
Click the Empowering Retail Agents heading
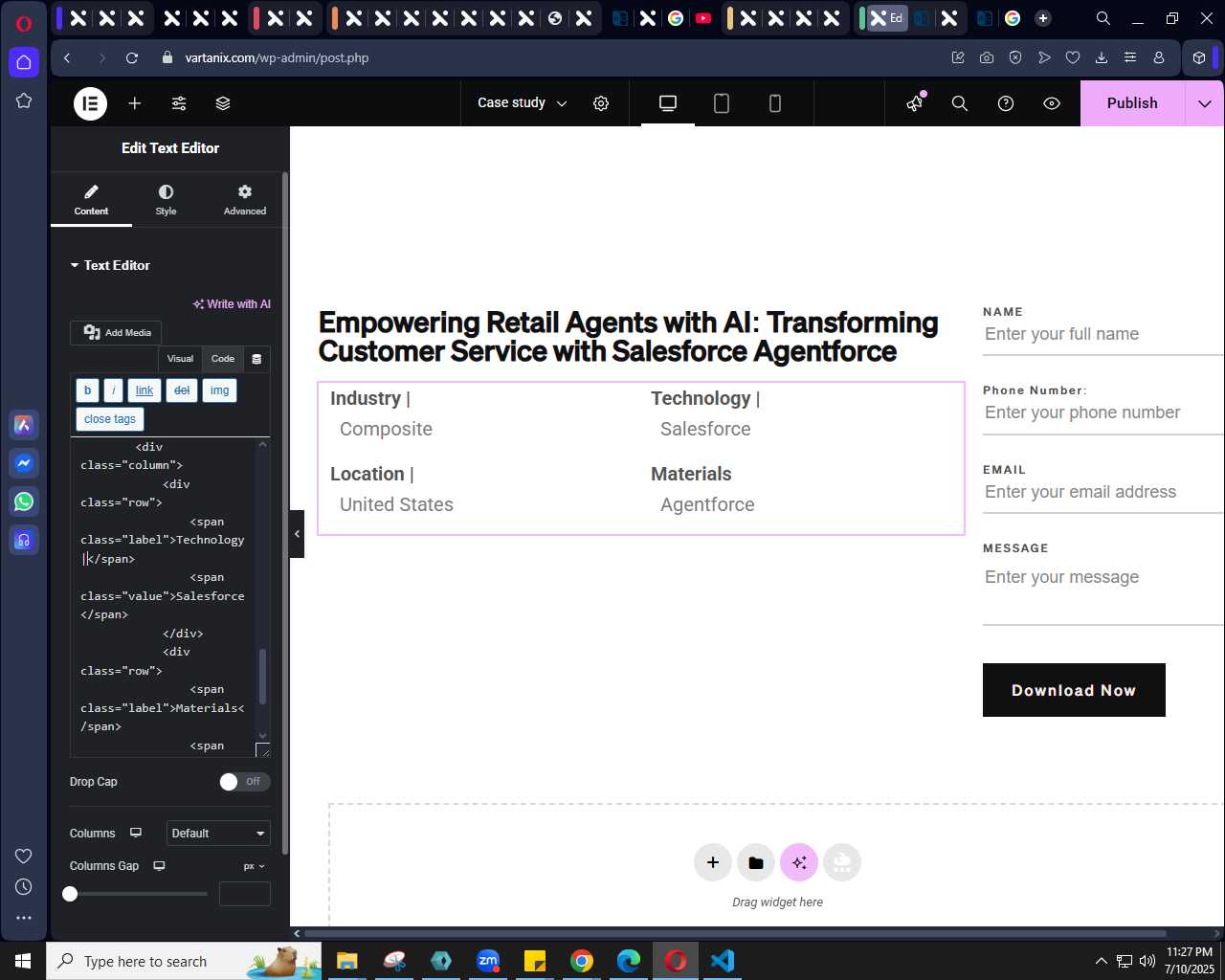[x=628, y=337]
